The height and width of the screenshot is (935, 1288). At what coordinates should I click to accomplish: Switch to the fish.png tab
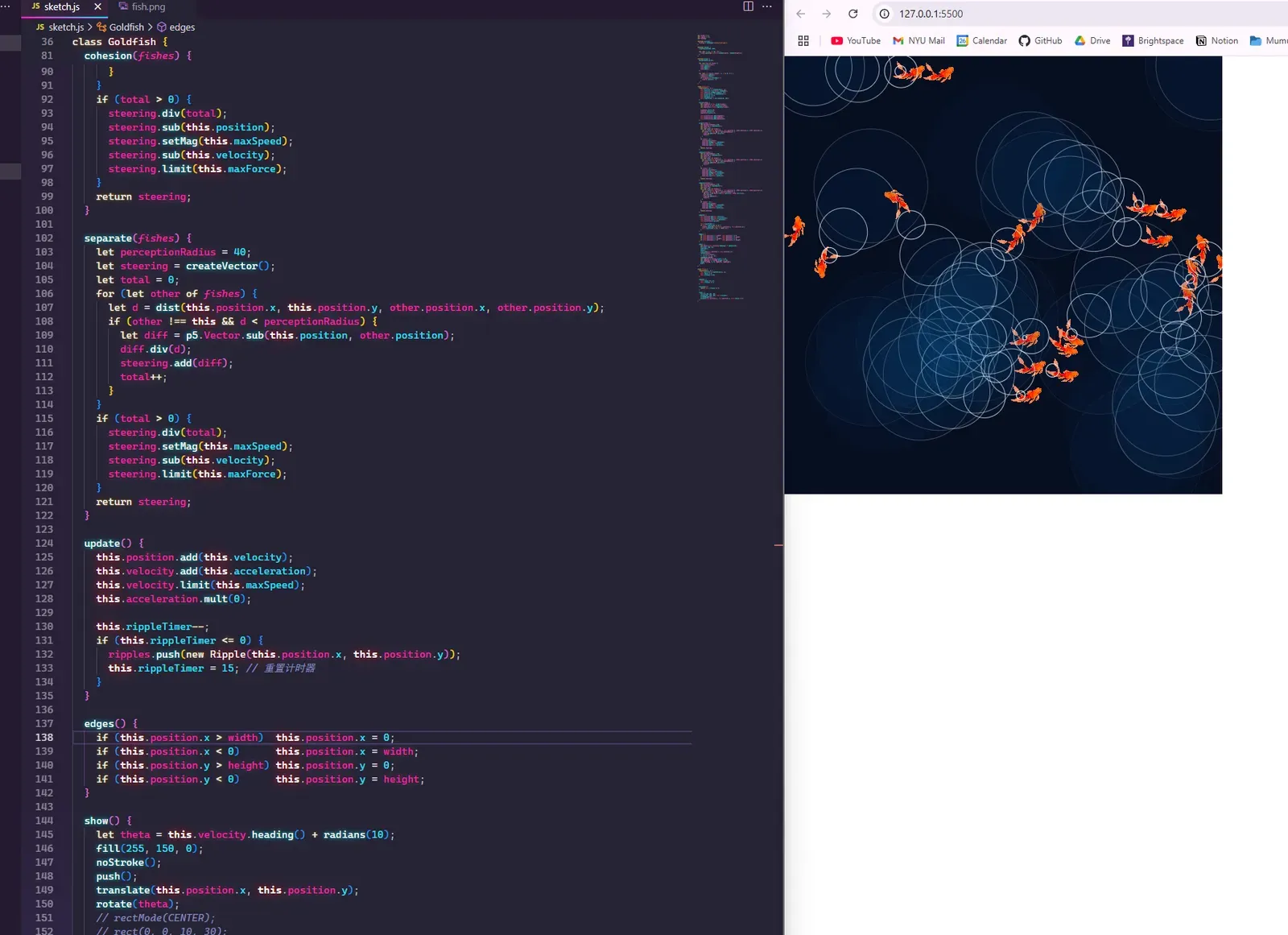142,6
